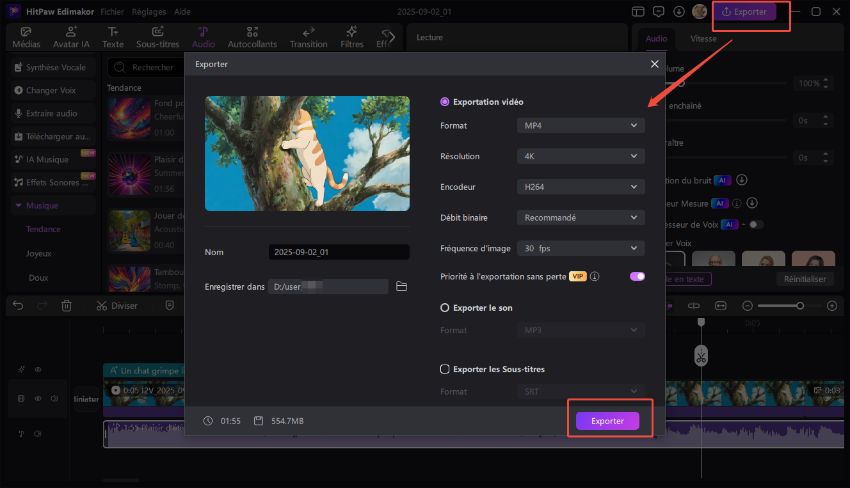Click the download icon in title bar
The width and height of the screenshot is (850, 488).
679,11
